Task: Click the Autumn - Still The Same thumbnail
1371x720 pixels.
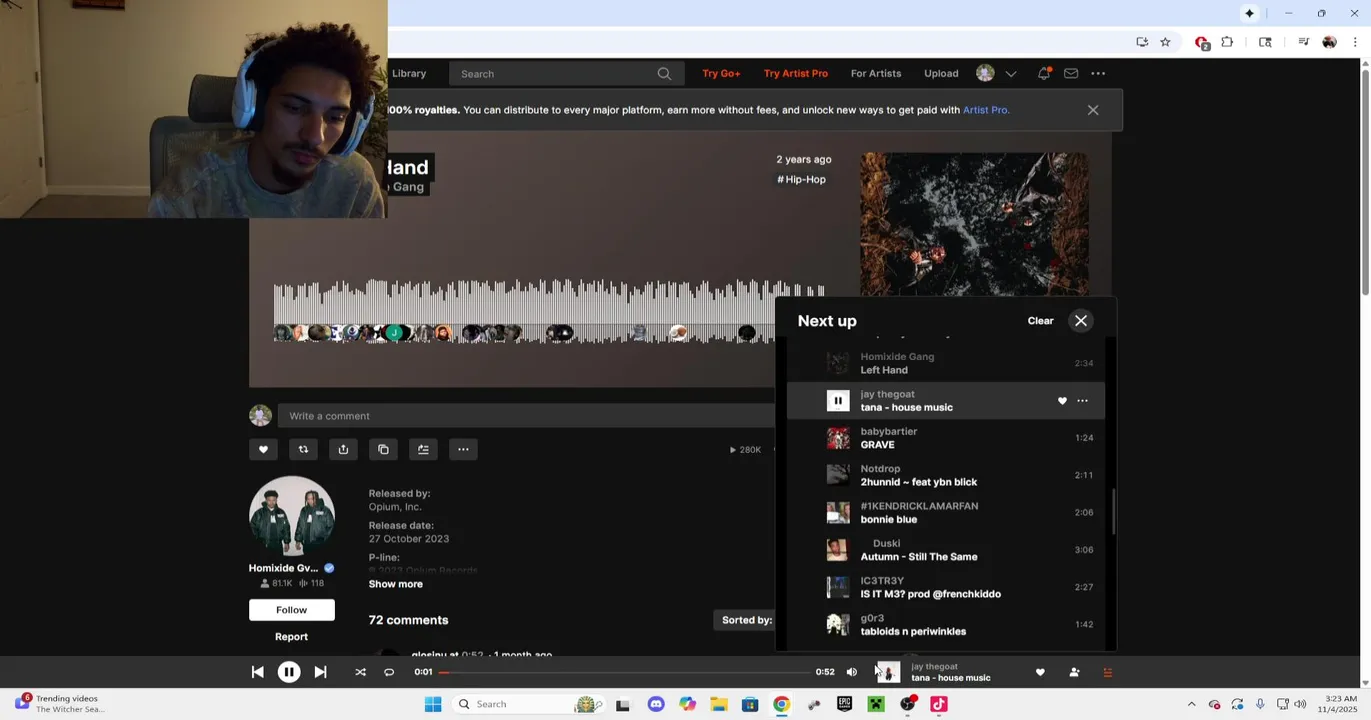Action: tap(838, 550)
